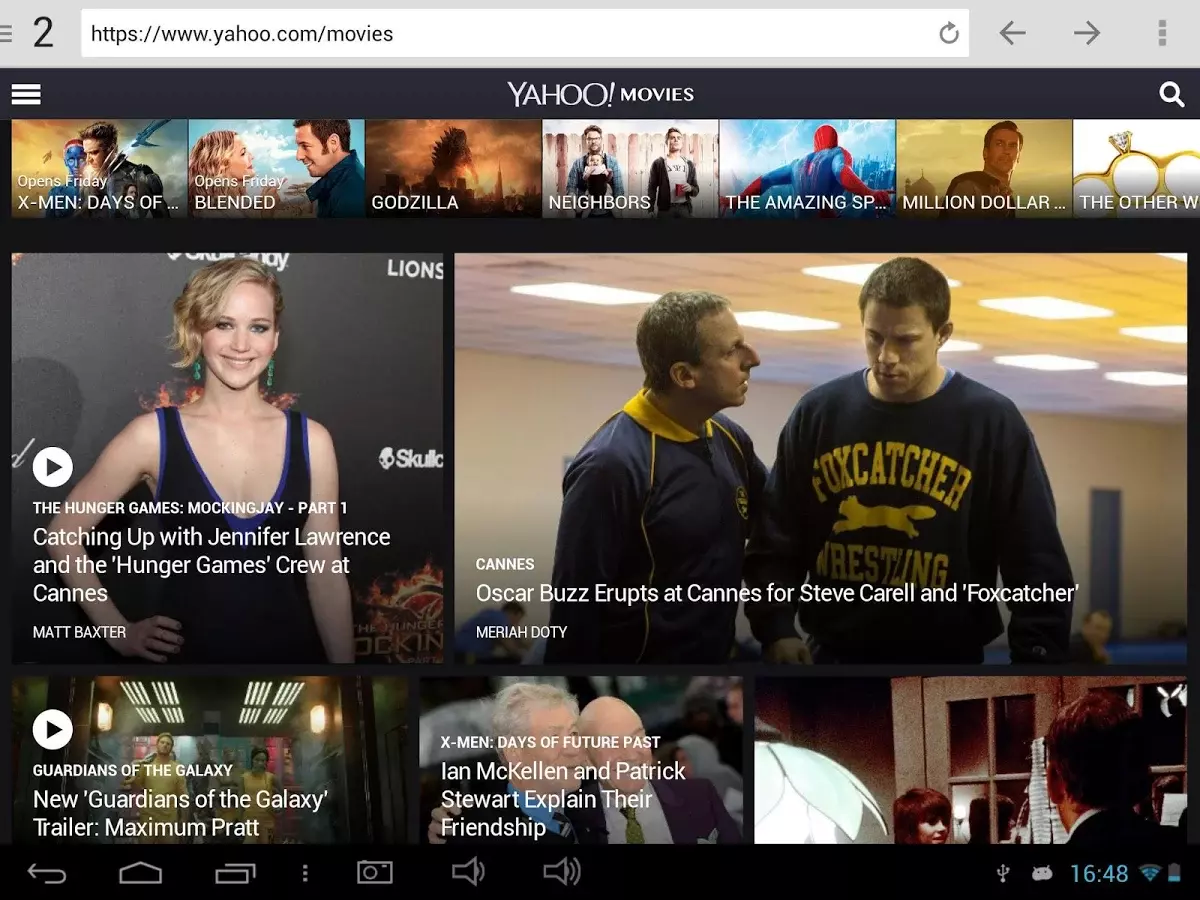
Task: Raise volume with louder speaker icon
Action: tap(561, 872)
